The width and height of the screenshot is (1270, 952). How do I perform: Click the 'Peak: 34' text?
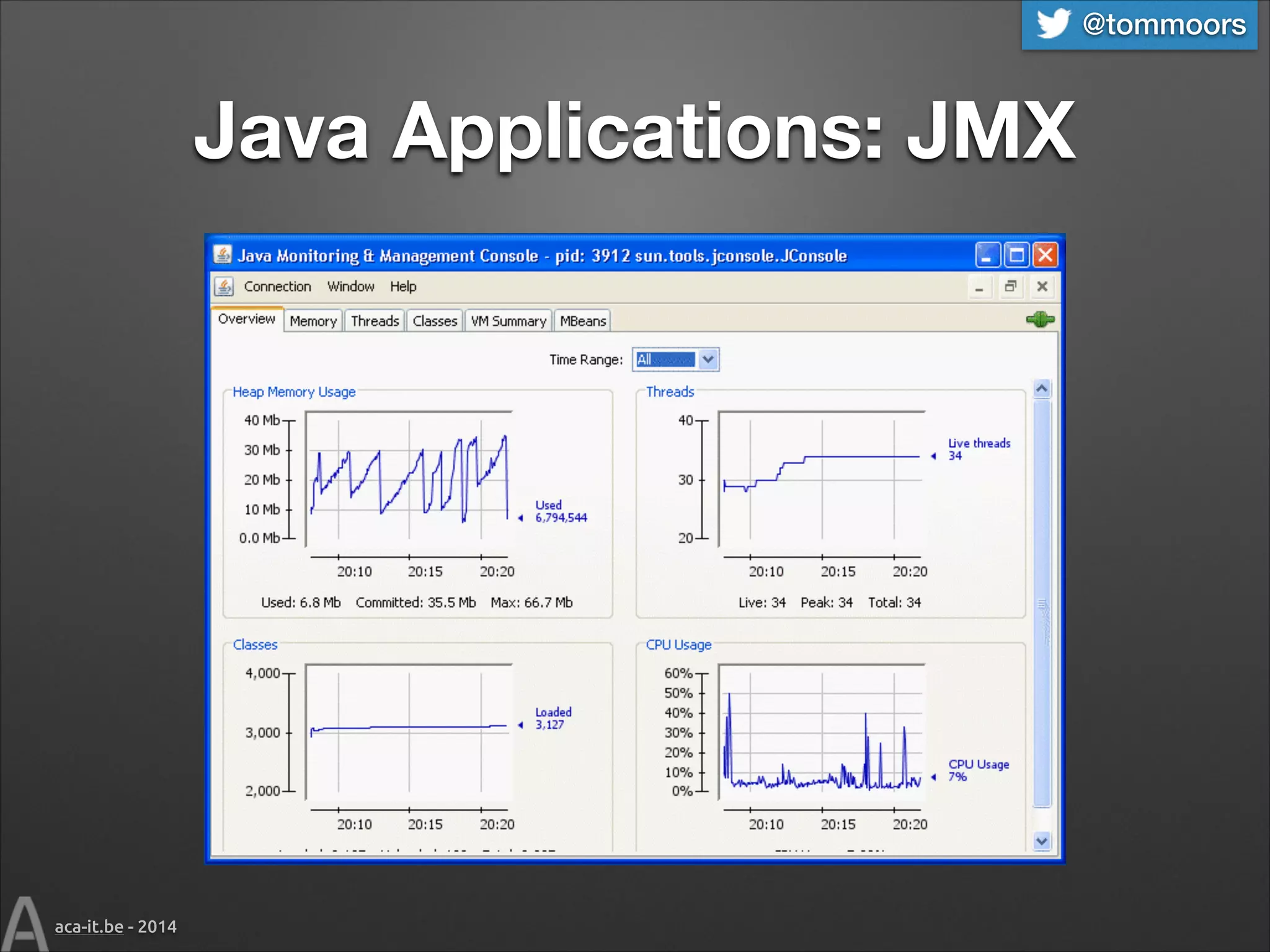coord(826,602)
